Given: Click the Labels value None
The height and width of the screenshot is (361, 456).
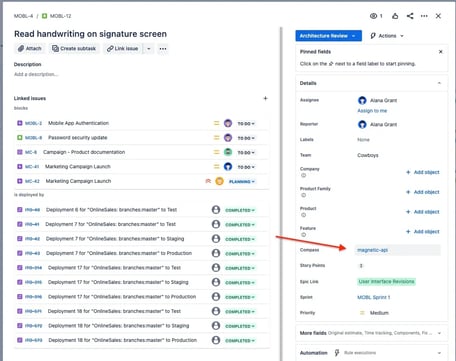Looking at the screenshot, I should [x=363, y=140].
